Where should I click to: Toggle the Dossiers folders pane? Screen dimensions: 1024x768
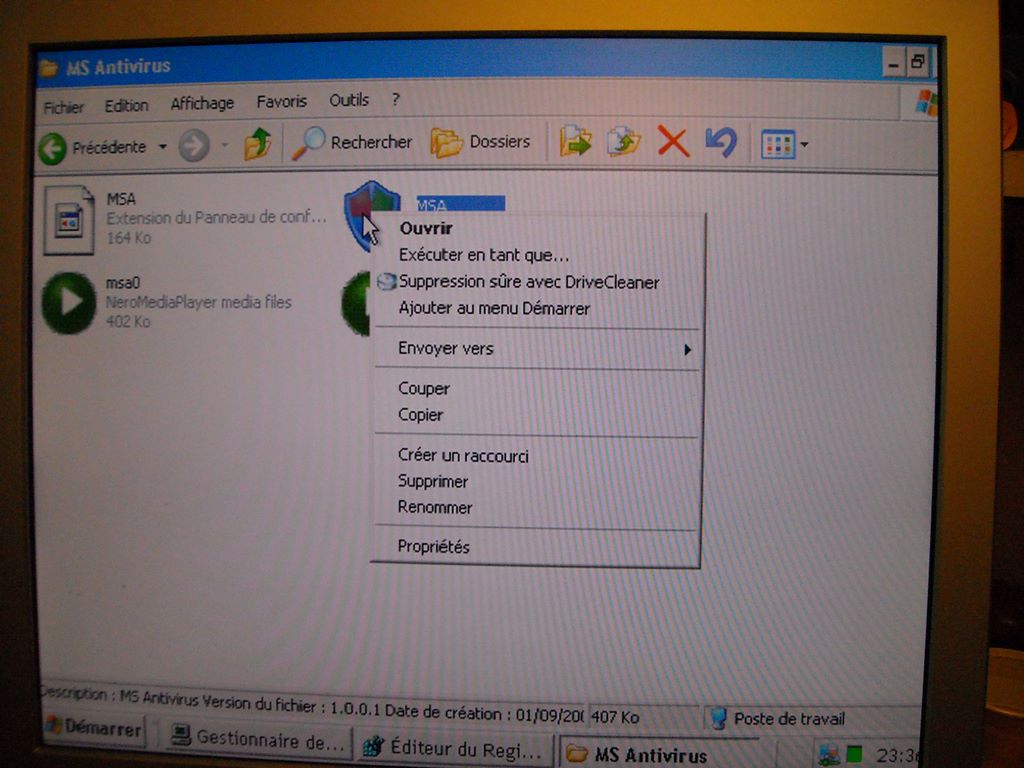(481, 142)
